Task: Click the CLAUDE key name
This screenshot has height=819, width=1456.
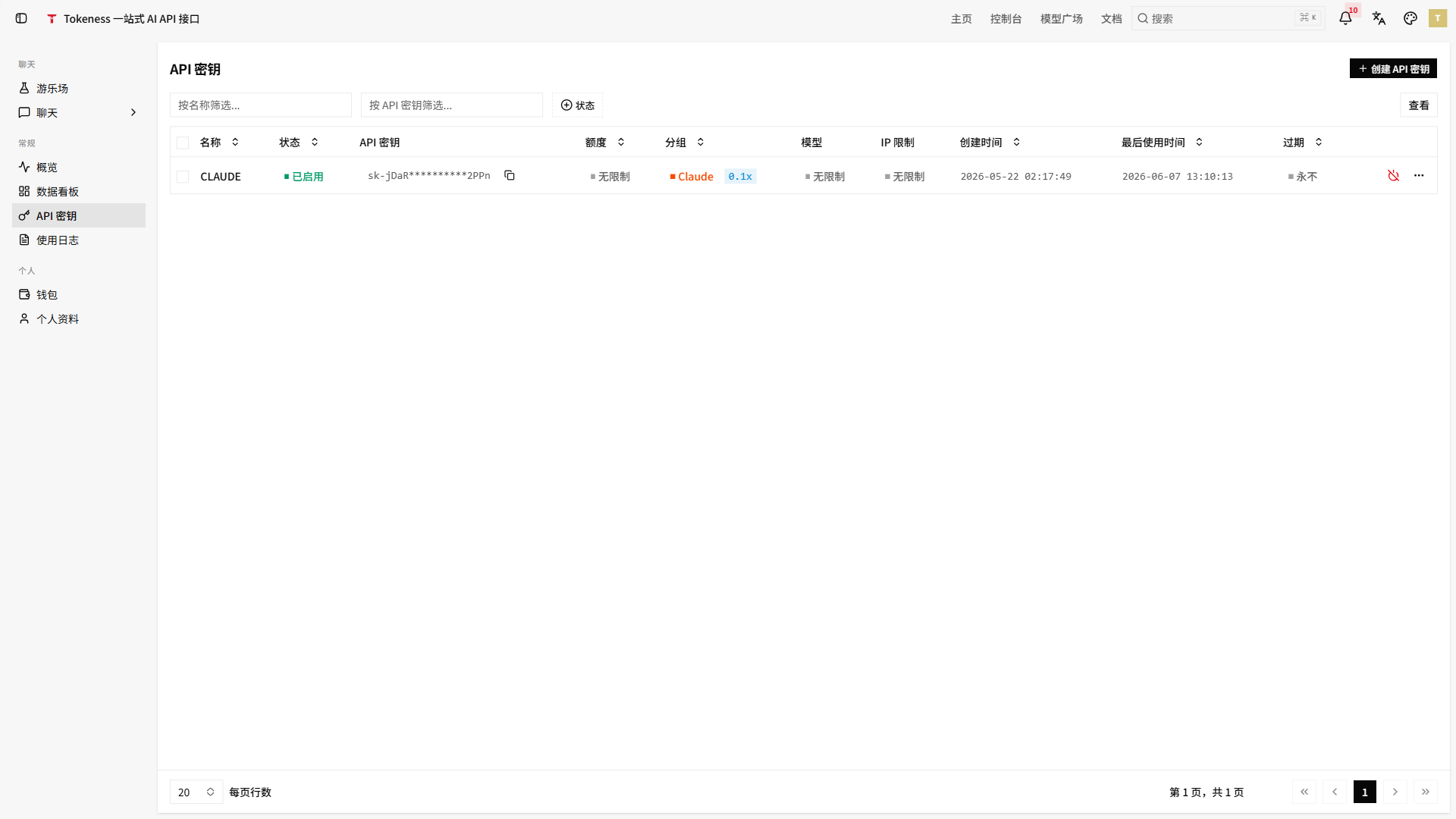Action: click(x=221, y=177)
